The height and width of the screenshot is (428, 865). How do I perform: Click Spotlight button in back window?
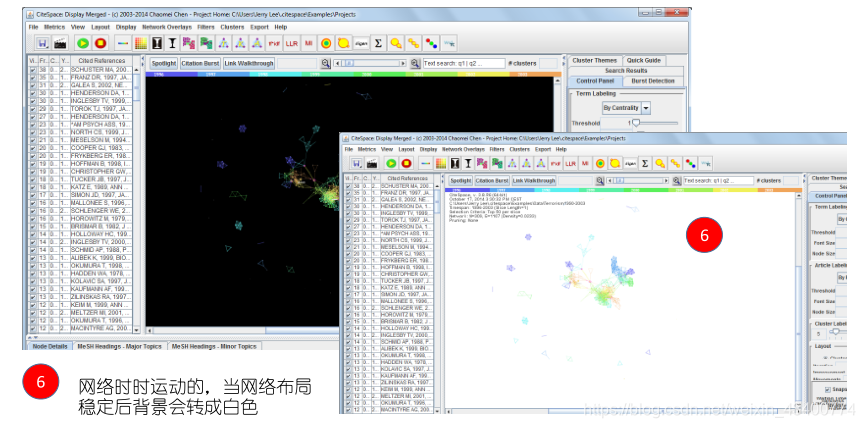pos(164,63)
